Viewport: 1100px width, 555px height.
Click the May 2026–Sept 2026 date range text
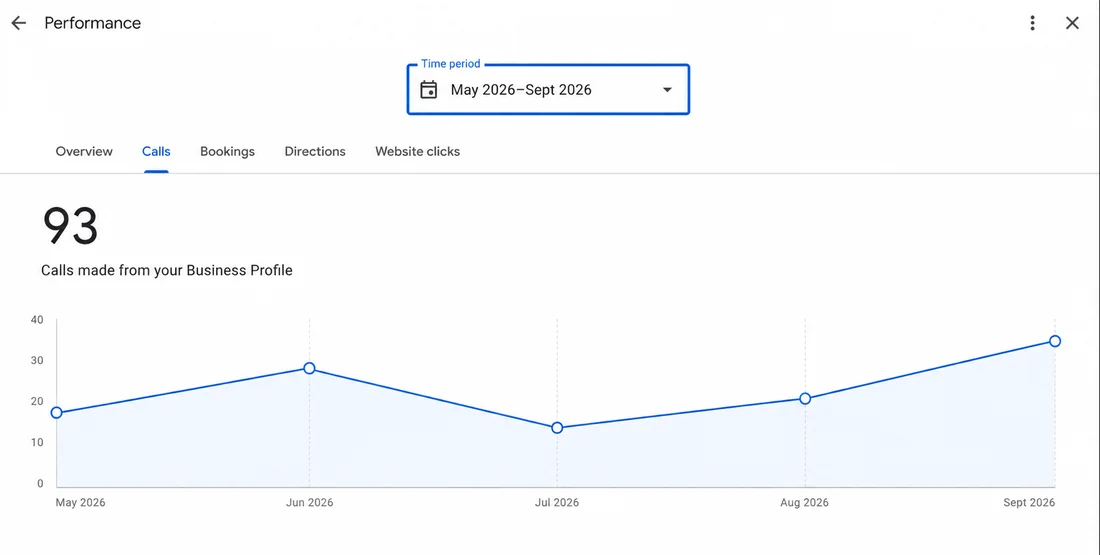tap(521, 90)
